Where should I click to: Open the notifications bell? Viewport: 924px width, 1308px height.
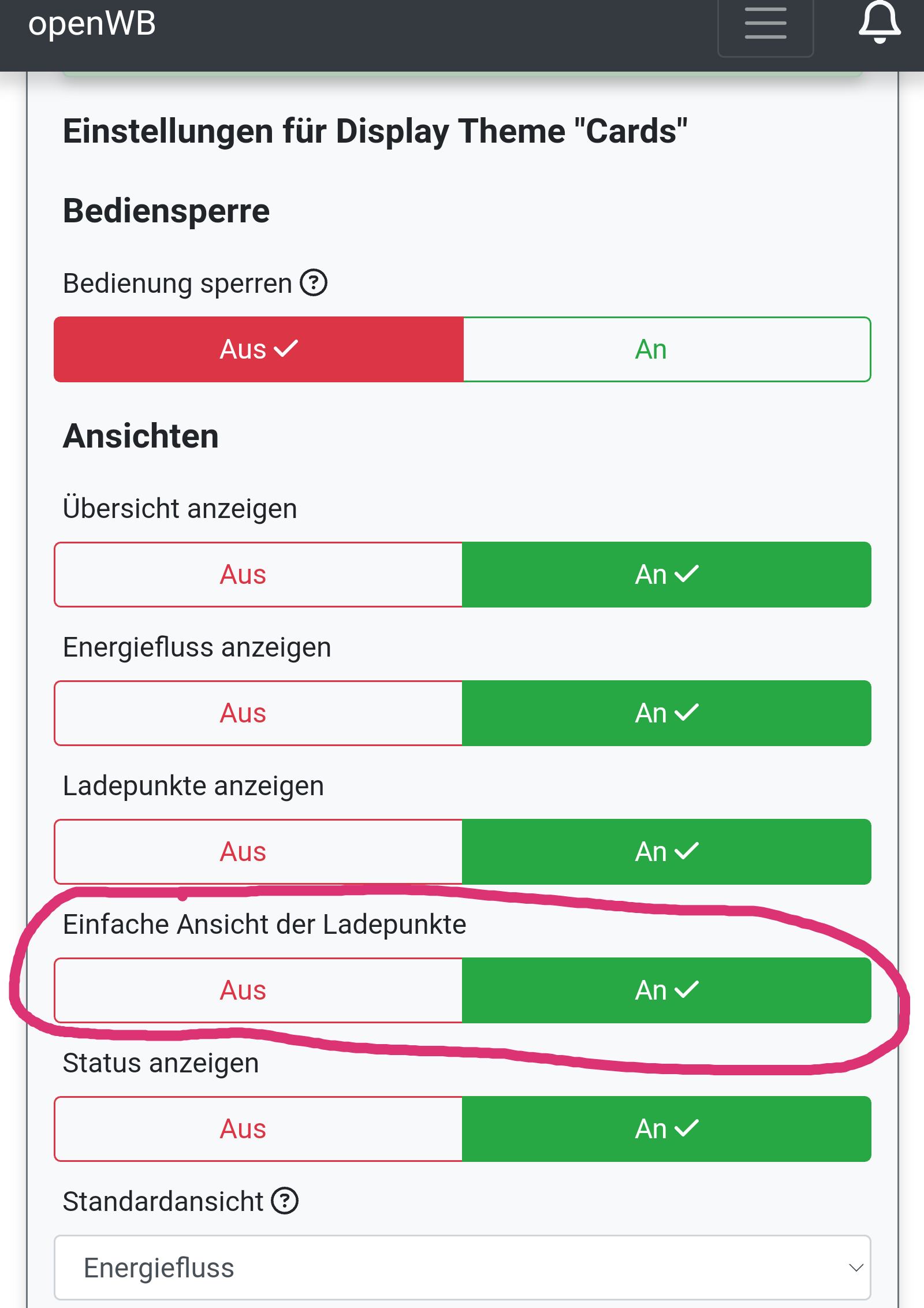coord(879,23)
